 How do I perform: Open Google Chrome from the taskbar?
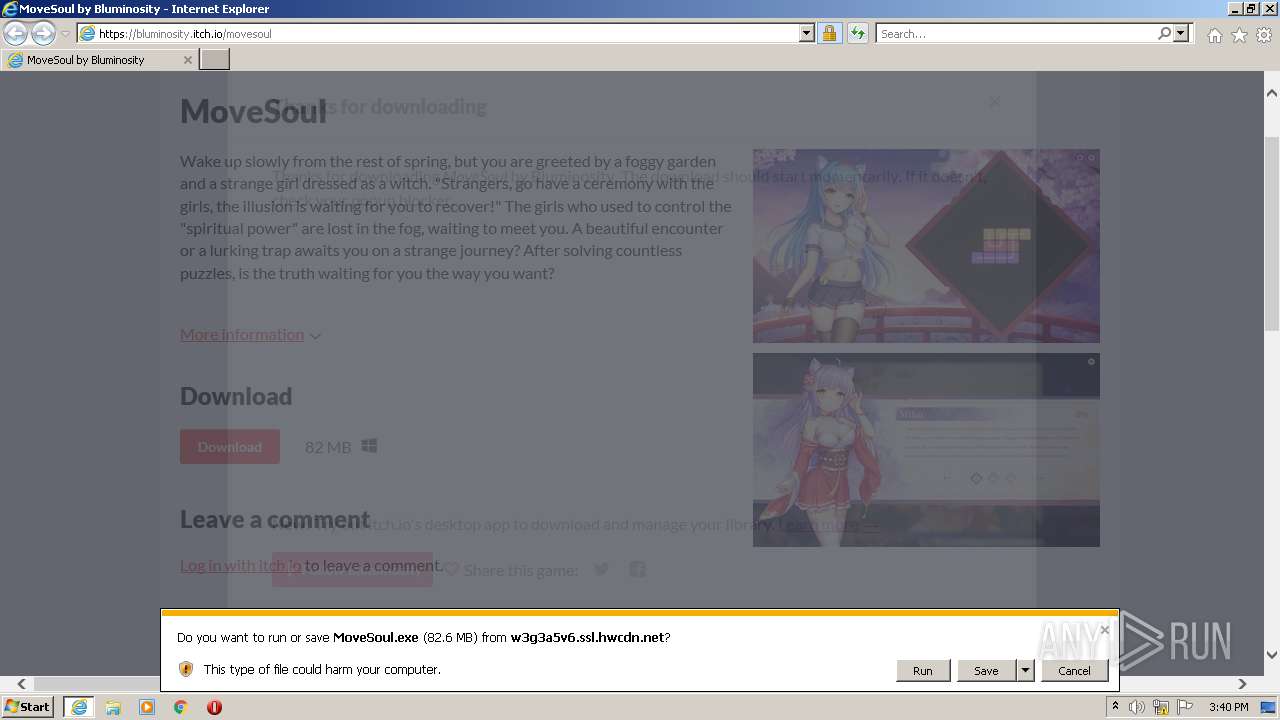[181, 707]
